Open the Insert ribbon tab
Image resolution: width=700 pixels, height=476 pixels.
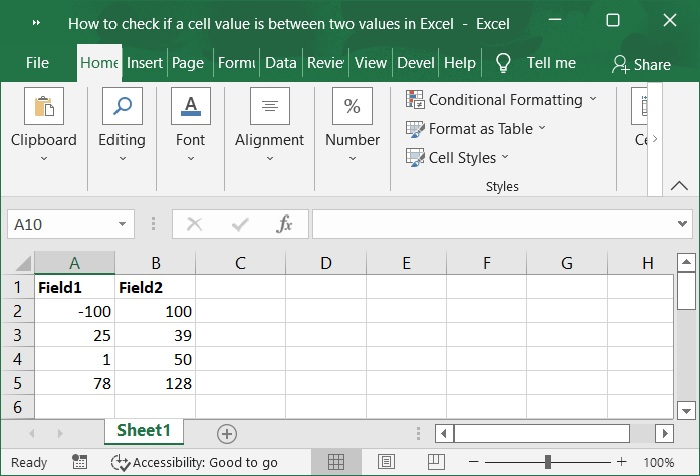[145, 62]
